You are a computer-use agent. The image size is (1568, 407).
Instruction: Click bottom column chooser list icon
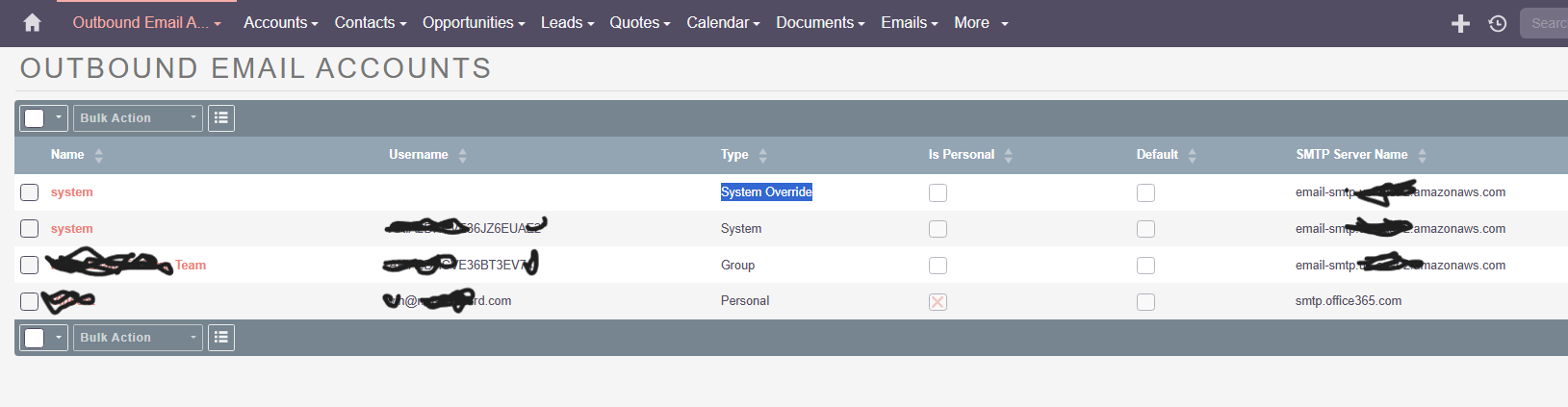point(221,338)
